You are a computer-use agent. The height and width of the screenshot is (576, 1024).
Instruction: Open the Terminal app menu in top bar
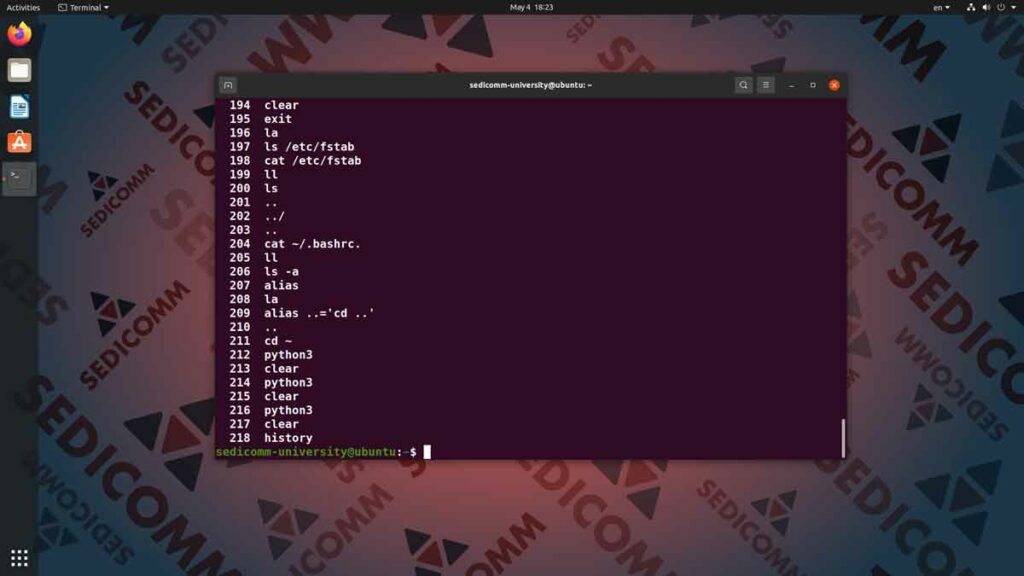coord(84,7)
